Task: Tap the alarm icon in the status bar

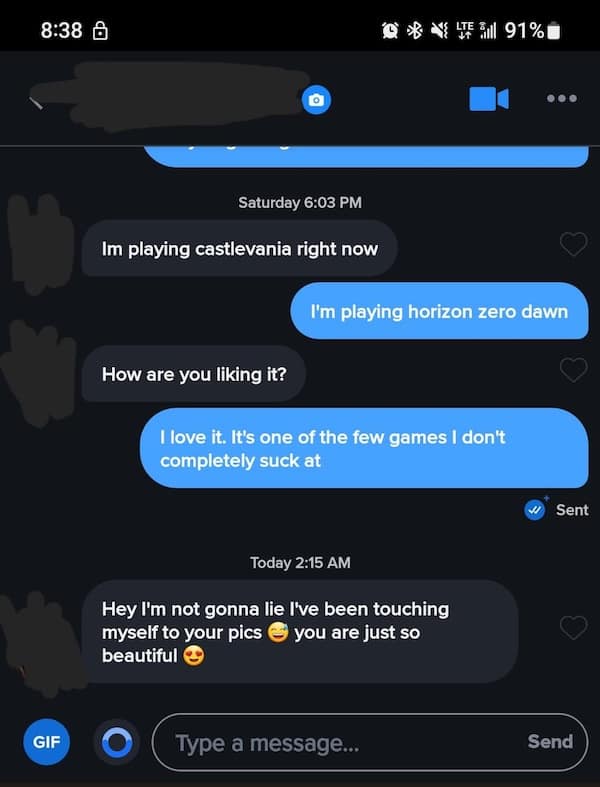Action: click(x=390, y=31)
